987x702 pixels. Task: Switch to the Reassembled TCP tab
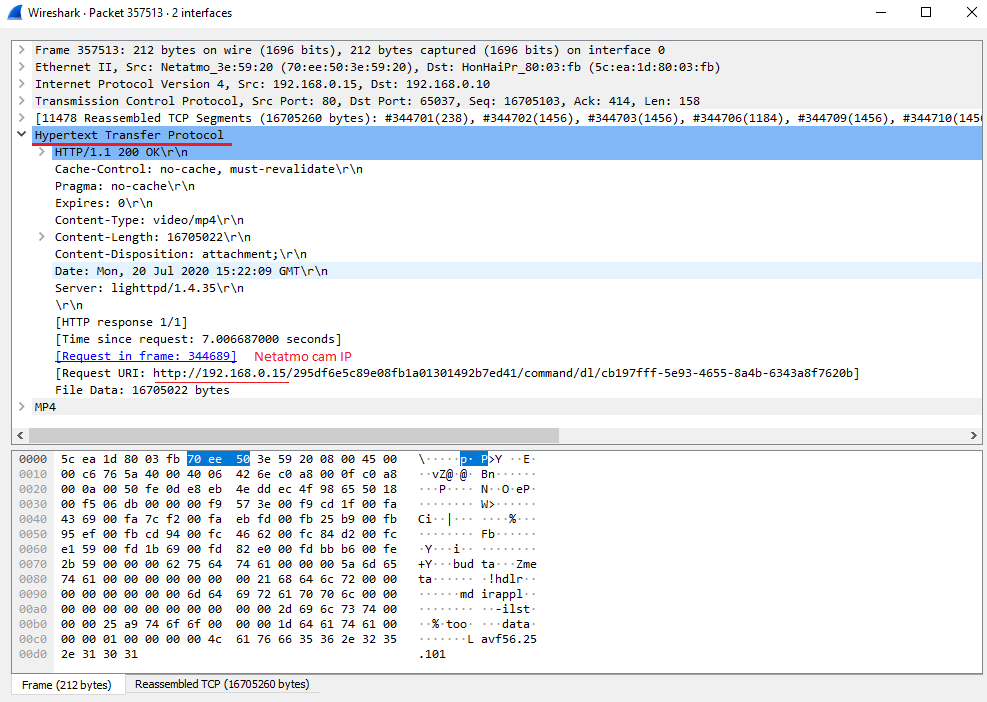(222, 684)
